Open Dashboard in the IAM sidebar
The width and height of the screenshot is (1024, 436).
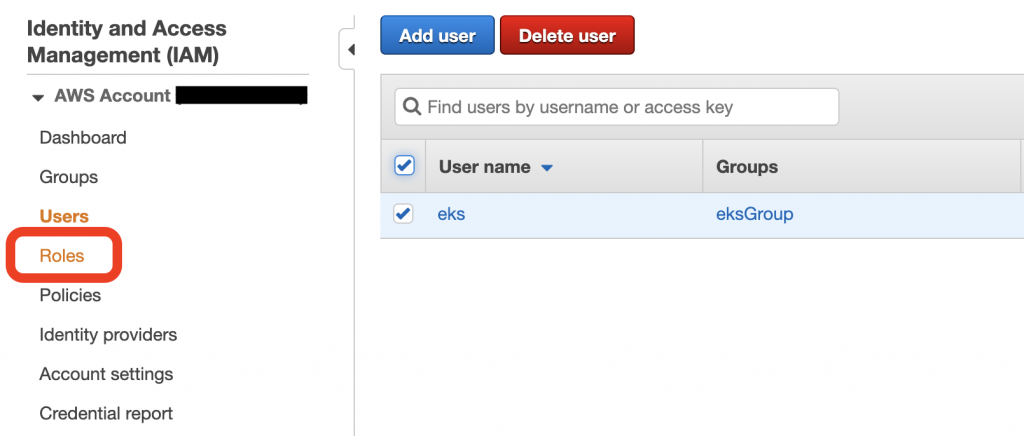(83, 137)
